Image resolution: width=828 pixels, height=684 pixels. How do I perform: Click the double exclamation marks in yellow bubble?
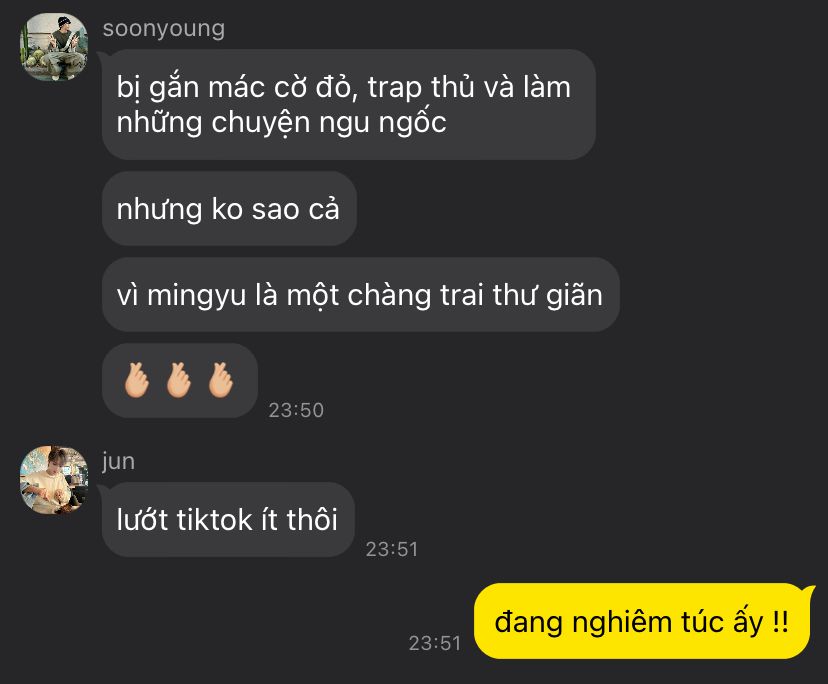click(780, 621)
